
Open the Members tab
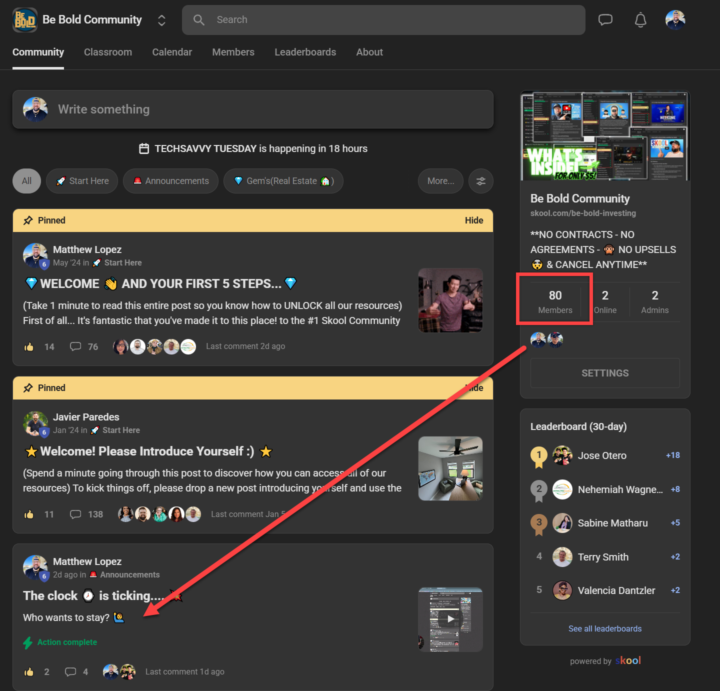pos(233,52)
